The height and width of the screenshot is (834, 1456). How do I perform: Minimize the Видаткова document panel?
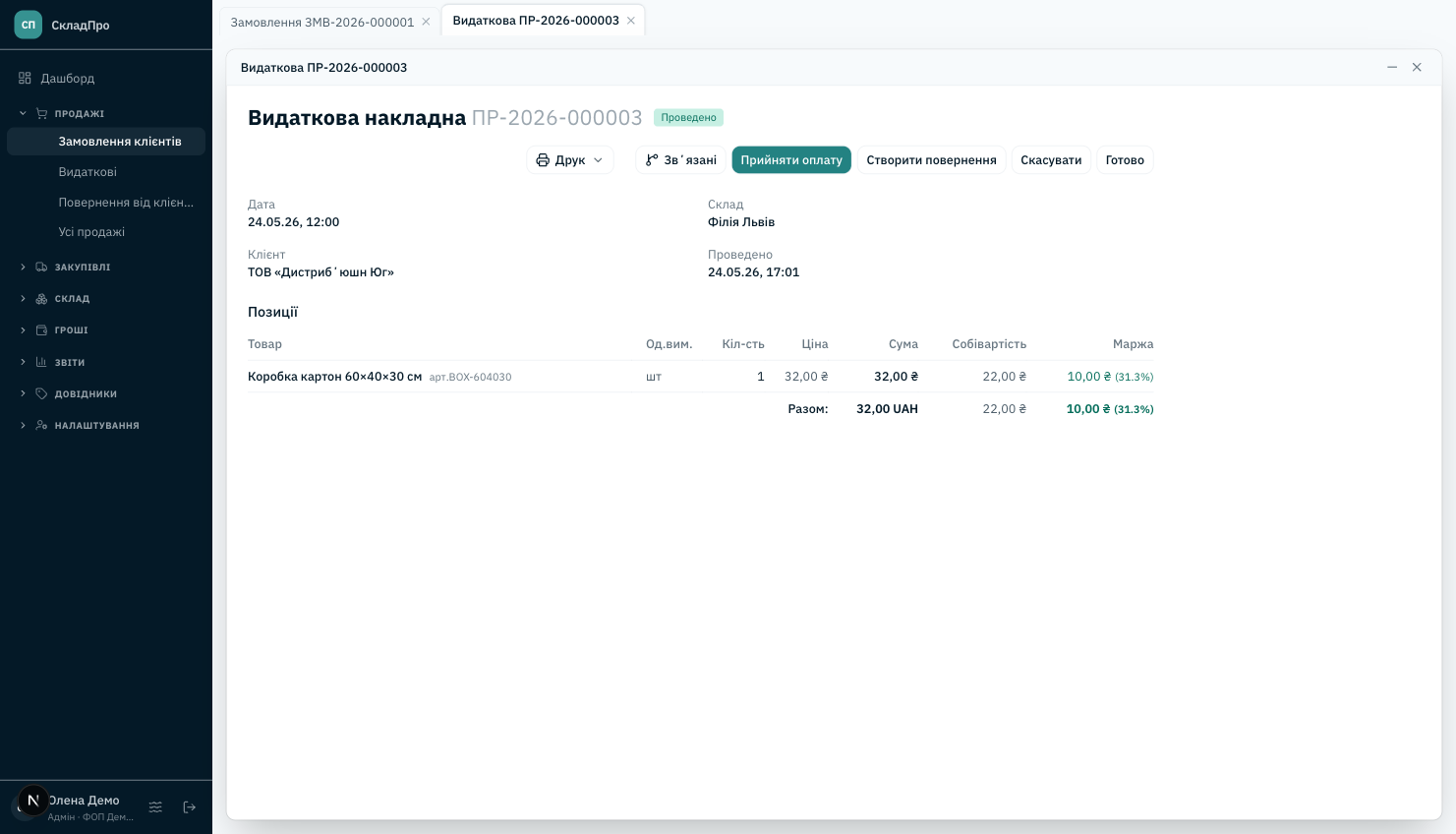click(x=1392, y=67)
